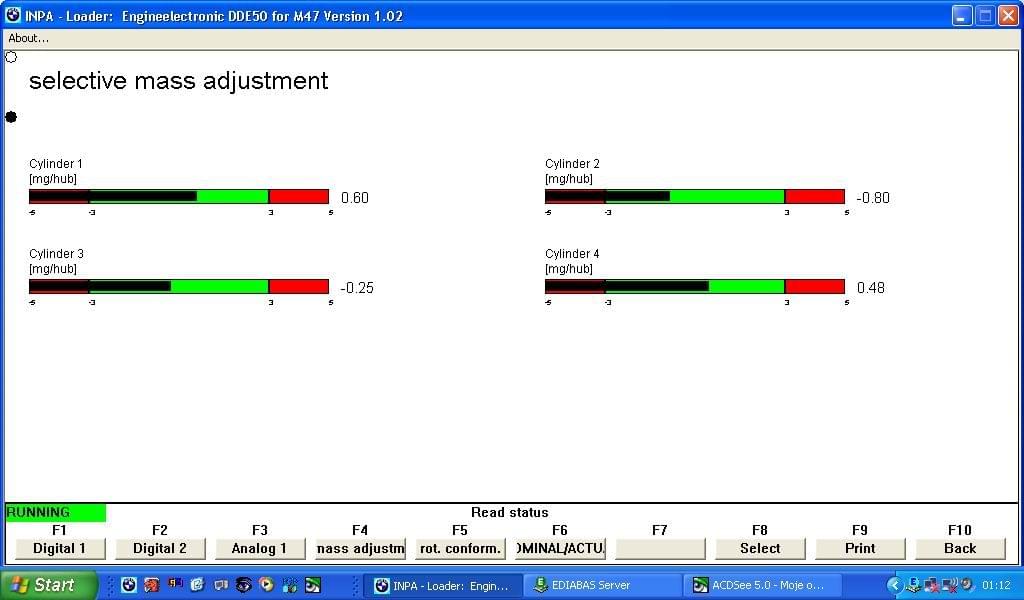The height and width of the screenshot is (600, 1024).
Task: Select the Analog 1 function button
Action: pyautogui.click(x=259, y=548)
